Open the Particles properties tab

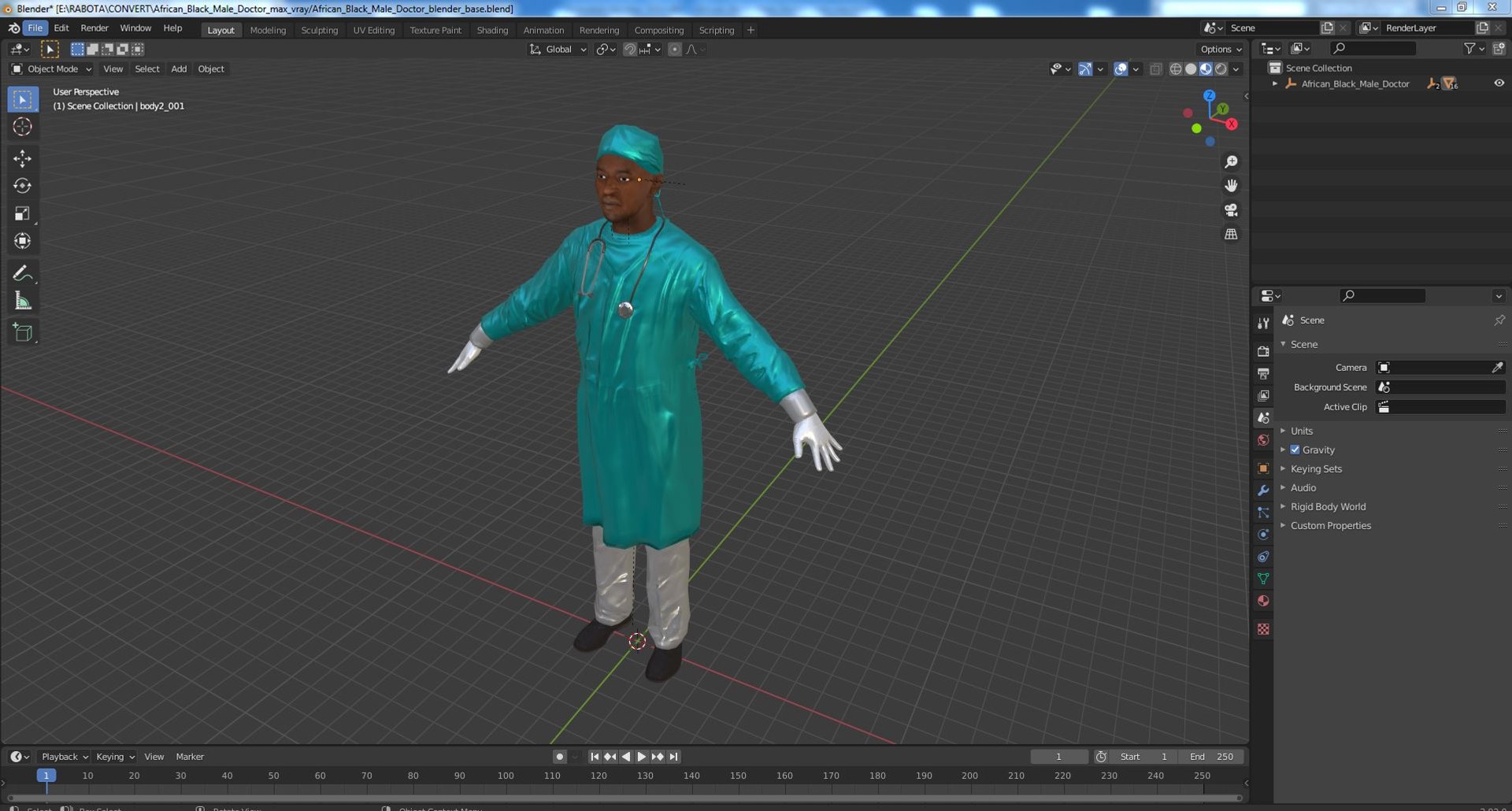[1263, 513]
